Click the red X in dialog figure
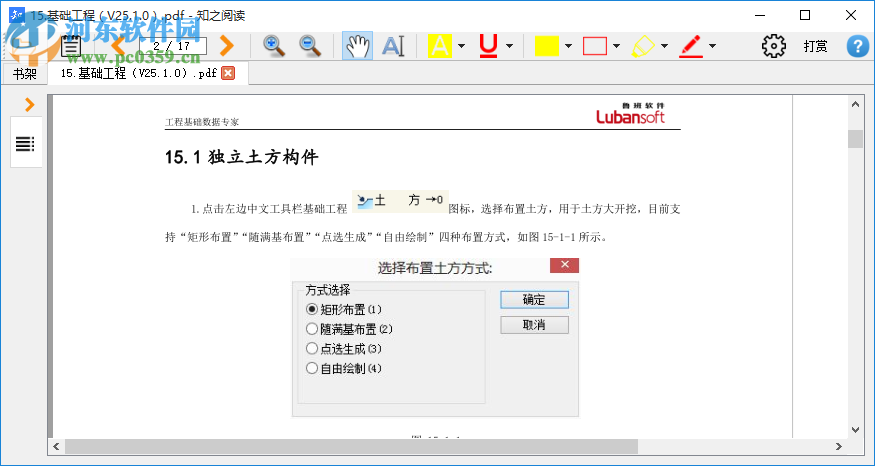Viewport: 875px width, 466px height. (x=564, y=265)
